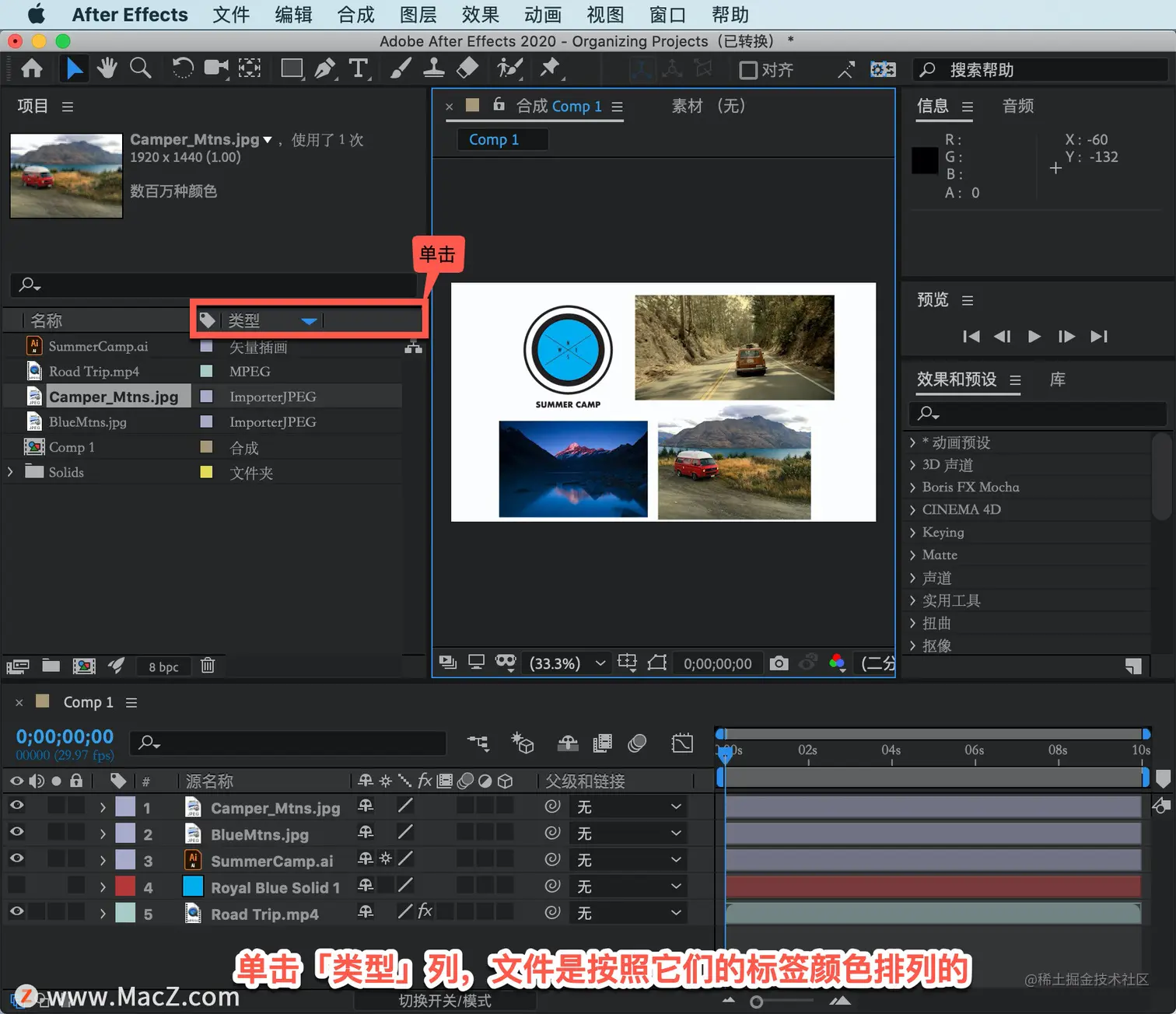Select the Roto Brush tool
This screenshot has width=1176, height=1014.
509,68
